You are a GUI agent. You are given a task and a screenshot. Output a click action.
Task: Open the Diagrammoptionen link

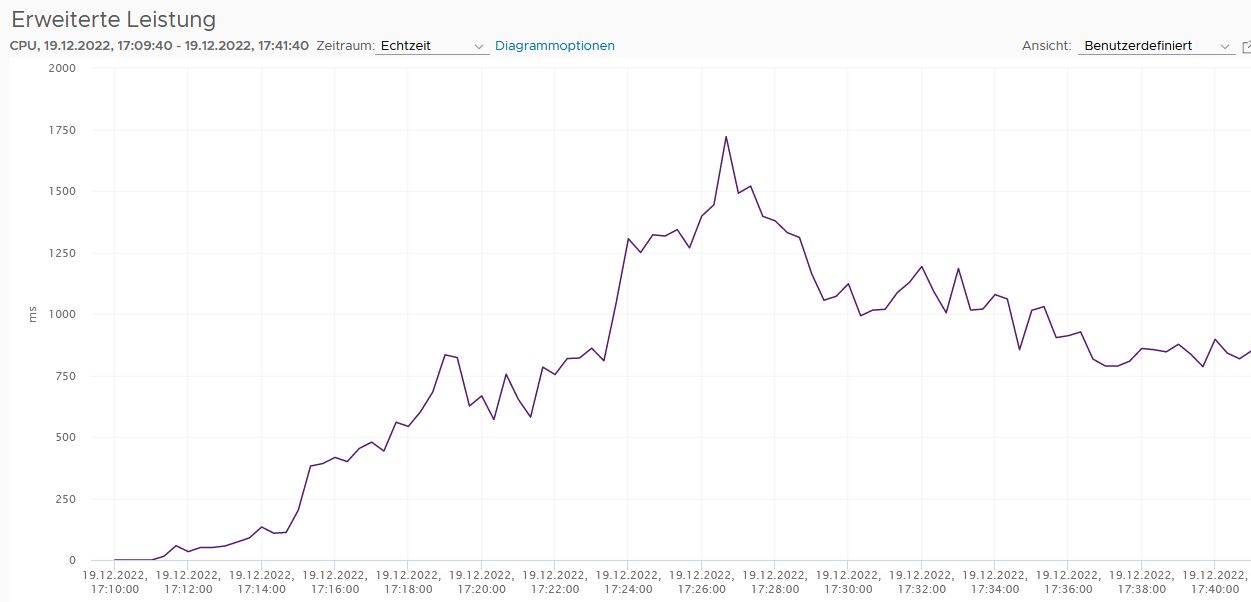pos(555,46)
